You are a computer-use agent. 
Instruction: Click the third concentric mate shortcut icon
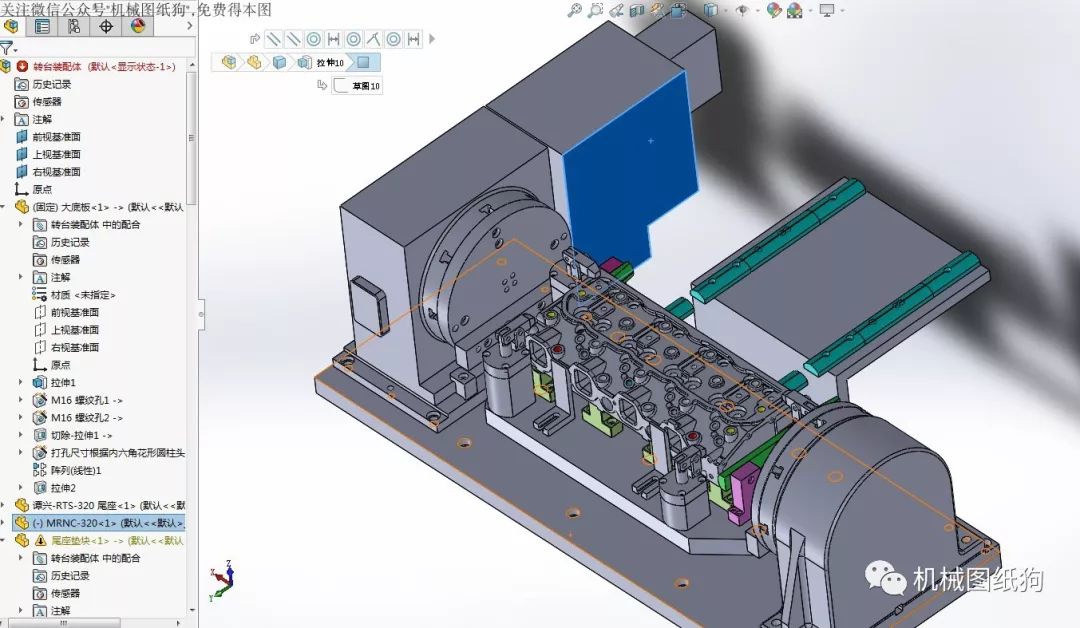tap(393, 39)
